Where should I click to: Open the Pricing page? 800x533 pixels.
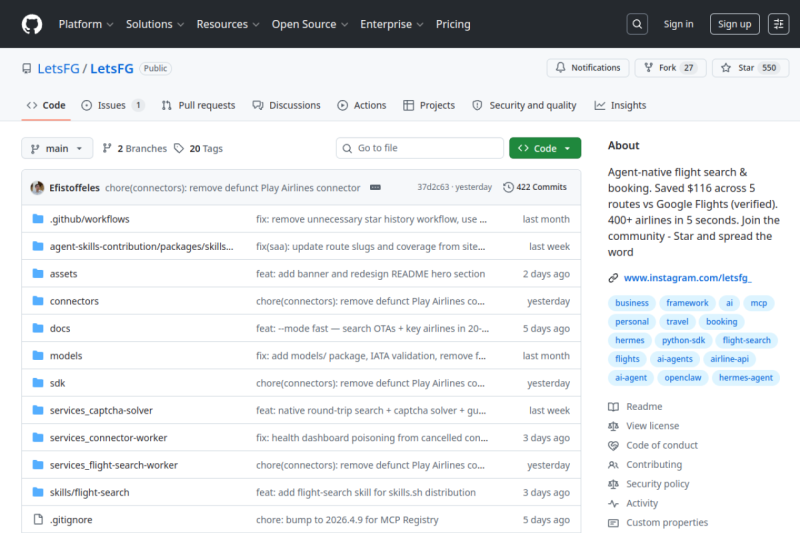pyautogui.click(x=453, y=24)
